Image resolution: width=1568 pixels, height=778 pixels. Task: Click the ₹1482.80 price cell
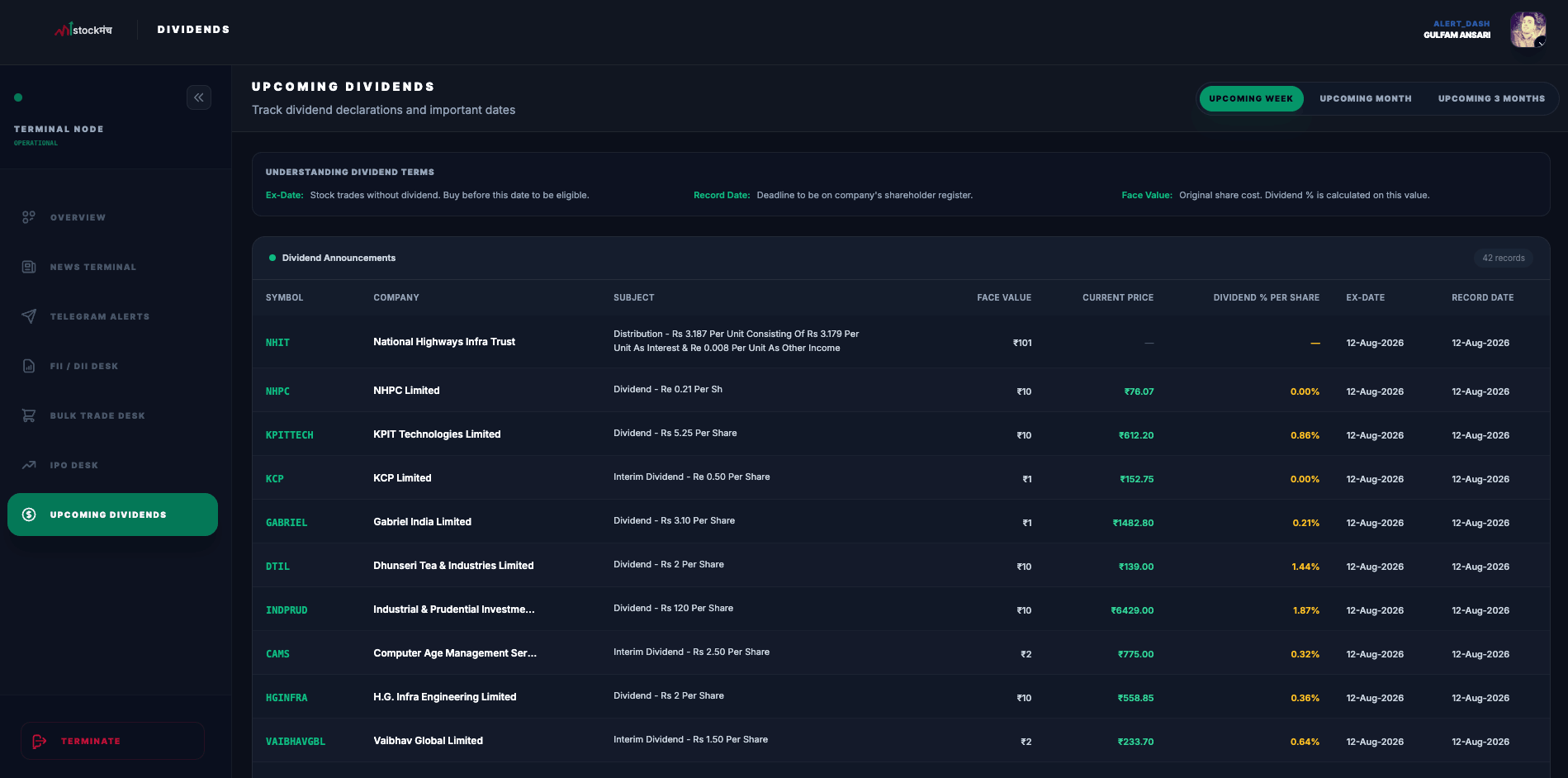tap(1133, 523)
